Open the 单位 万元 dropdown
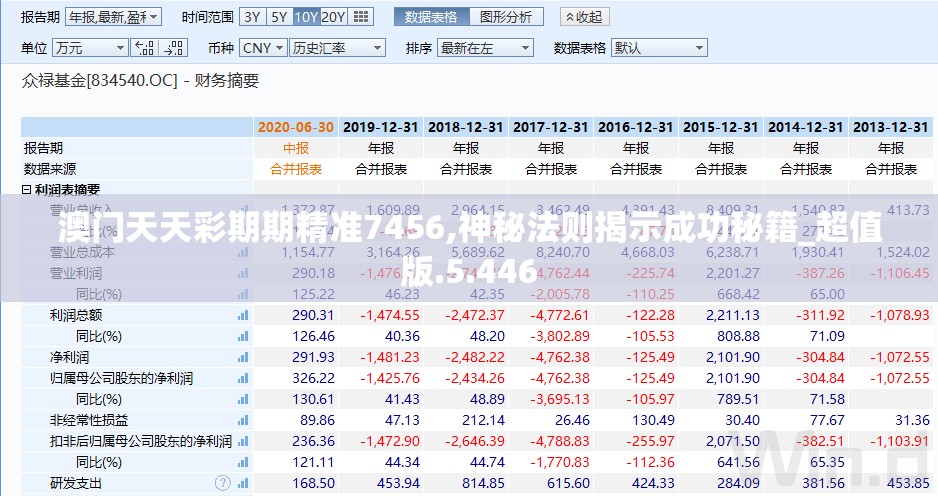Screen dimensions: 938x496 pyautogui.click(x=90, y=48)
